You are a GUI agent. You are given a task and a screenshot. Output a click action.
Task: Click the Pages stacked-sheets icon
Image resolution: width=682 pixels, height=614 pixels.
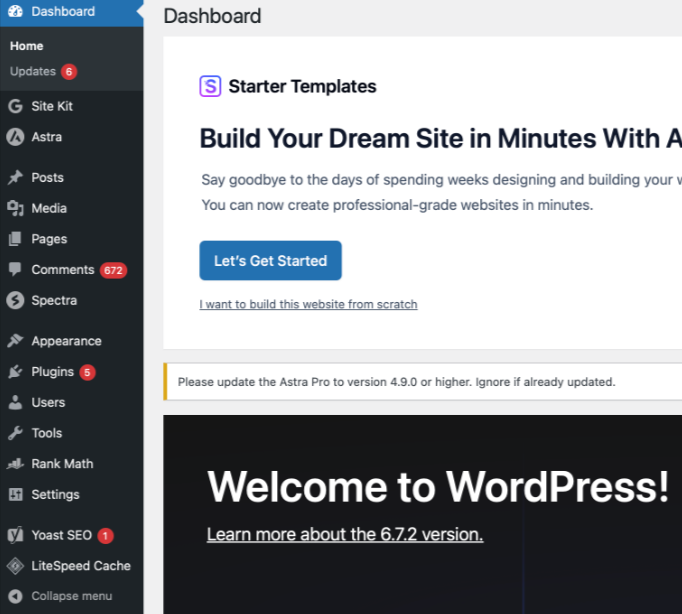(x=15, y=239)
